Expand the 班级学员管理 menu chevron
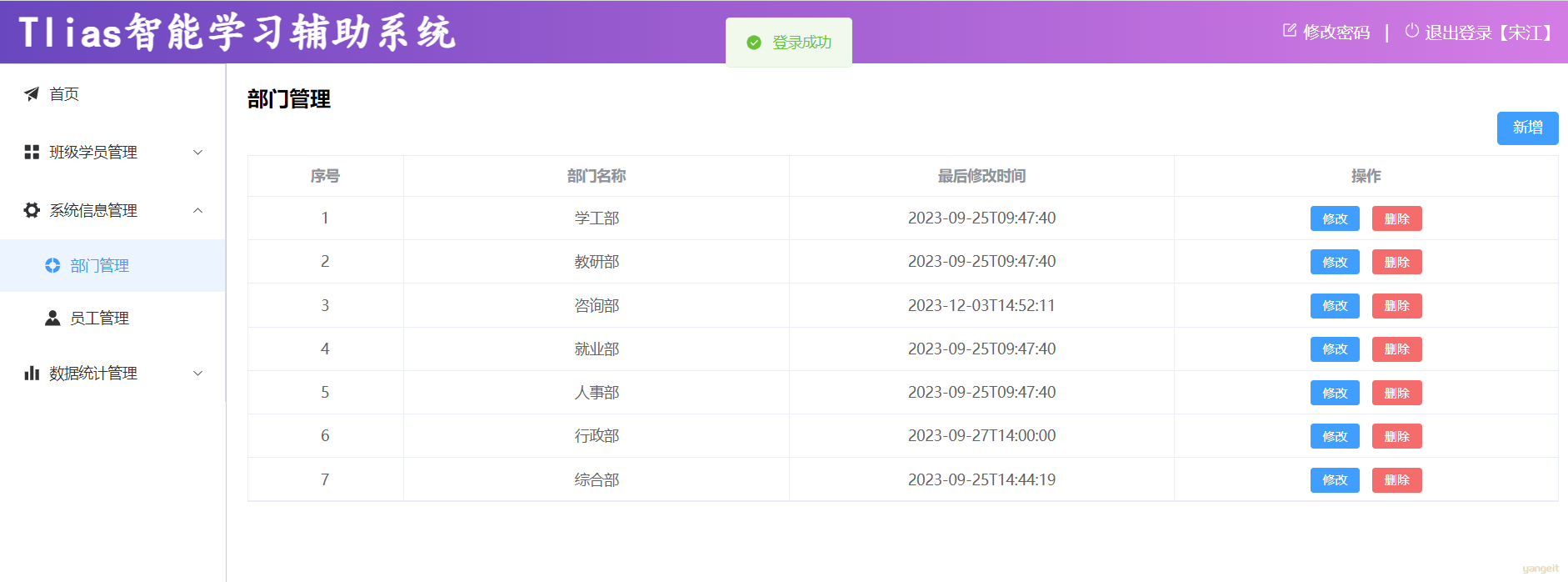 (197, 152)
